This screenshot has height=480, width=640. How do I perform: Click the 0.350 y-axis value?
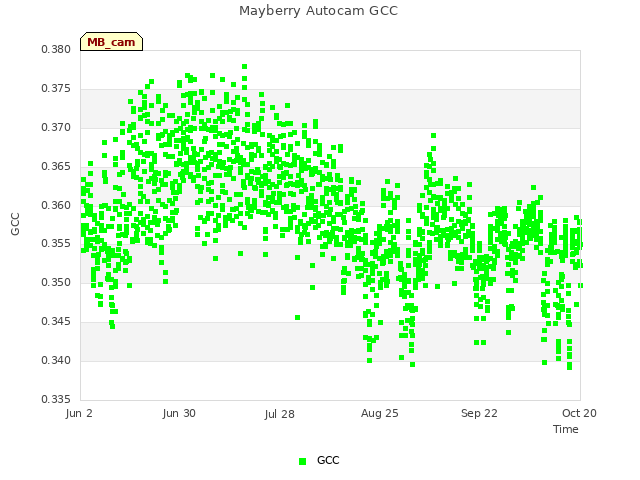[x=56, y=282]
